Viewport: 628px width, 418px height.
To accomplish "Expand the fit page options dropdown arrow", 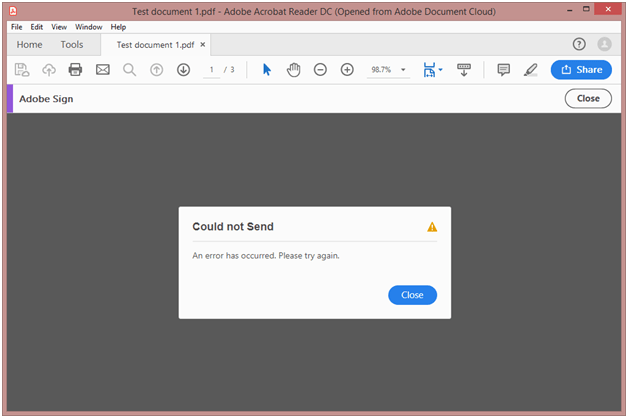I will coord(441,70).
